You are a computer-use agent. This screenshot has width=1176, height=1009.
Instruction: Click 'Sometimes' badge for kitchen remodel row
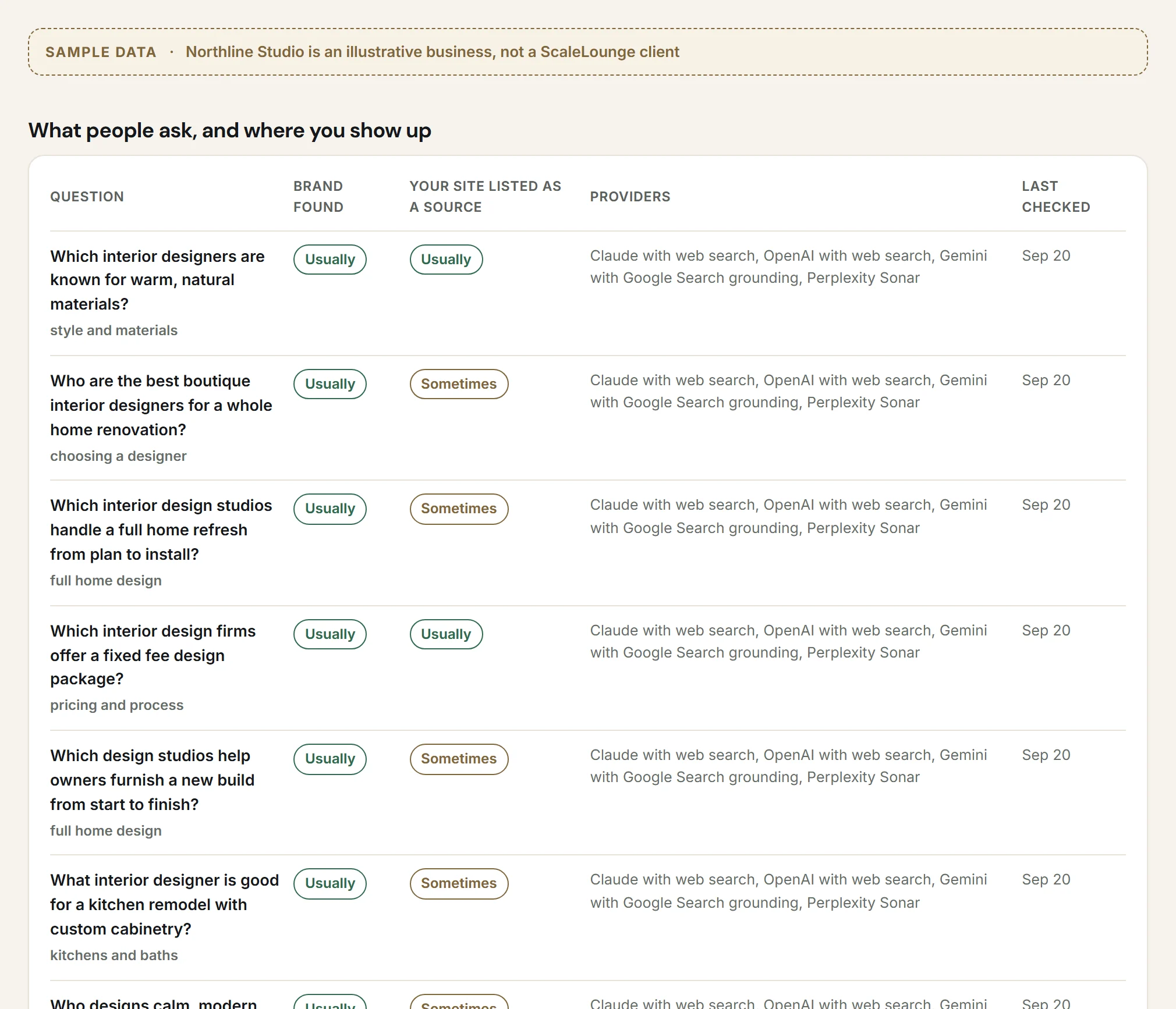(x=459, y=883)
